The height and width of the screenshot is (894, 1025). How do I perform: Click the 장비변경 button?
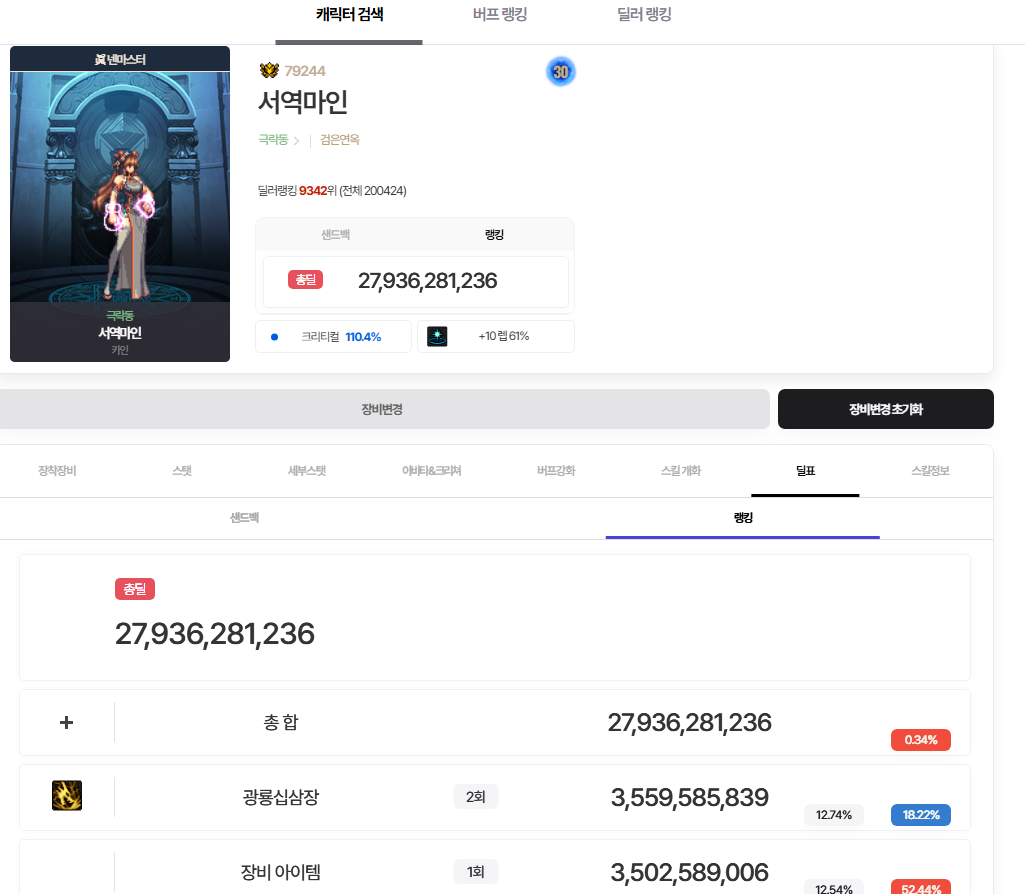click(382, 409)
